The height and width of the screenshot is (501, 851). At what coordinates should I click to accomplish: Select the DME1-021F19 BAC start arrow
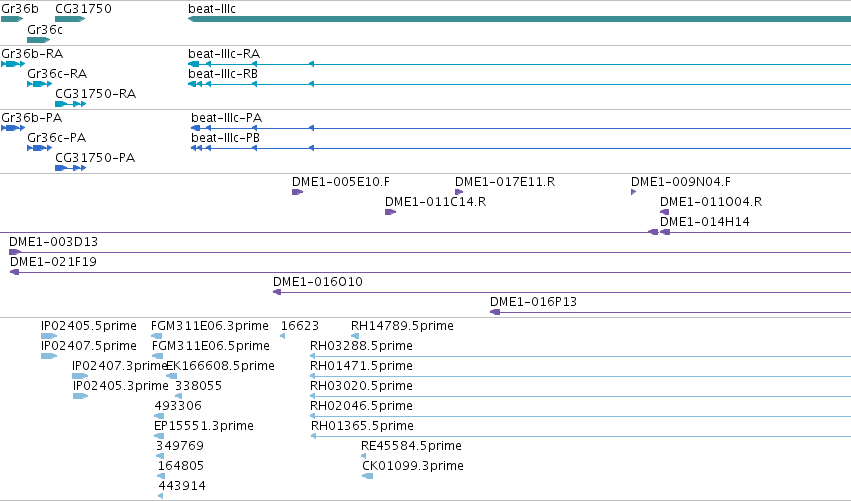click(15, 272)
